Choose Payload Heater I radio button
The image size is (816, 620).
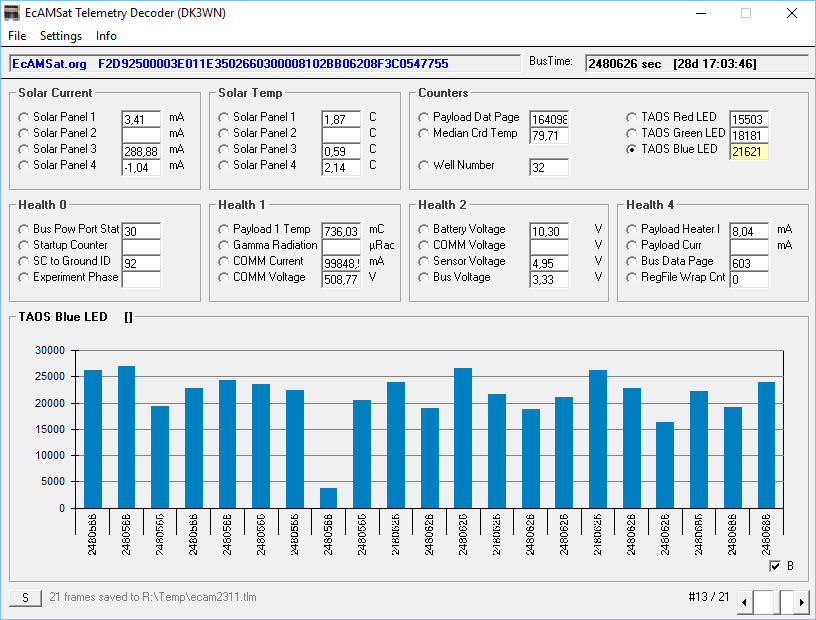pos(632,230)
